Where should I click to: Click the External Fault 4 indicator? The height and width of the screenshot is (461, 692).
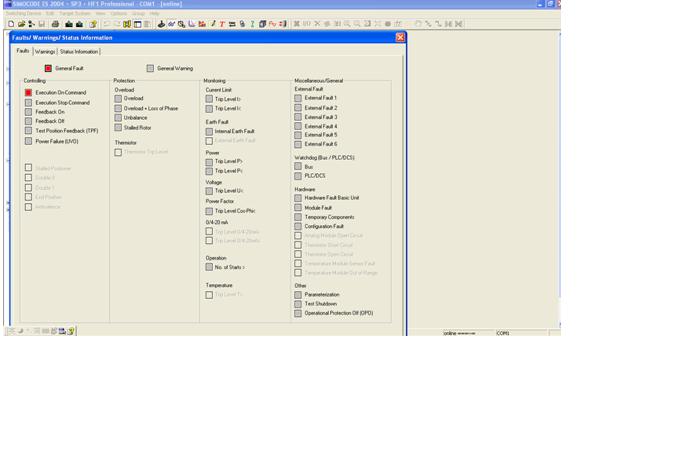(298, 126)
